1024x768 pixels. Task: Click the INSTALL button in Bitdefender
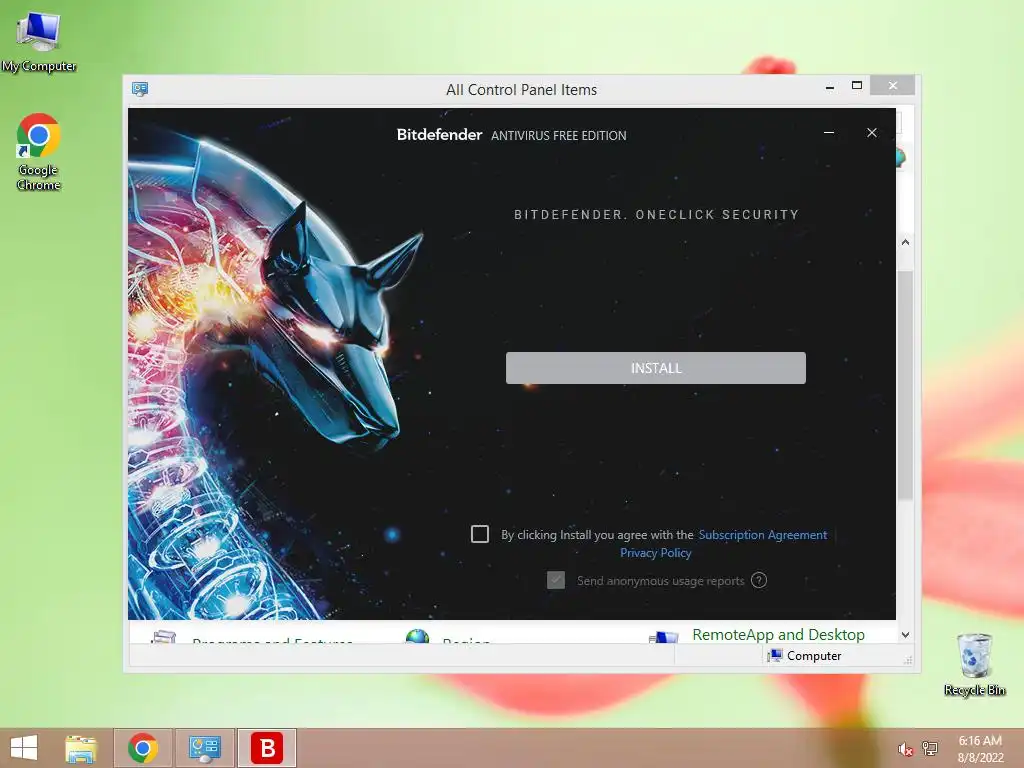[656, 368]
